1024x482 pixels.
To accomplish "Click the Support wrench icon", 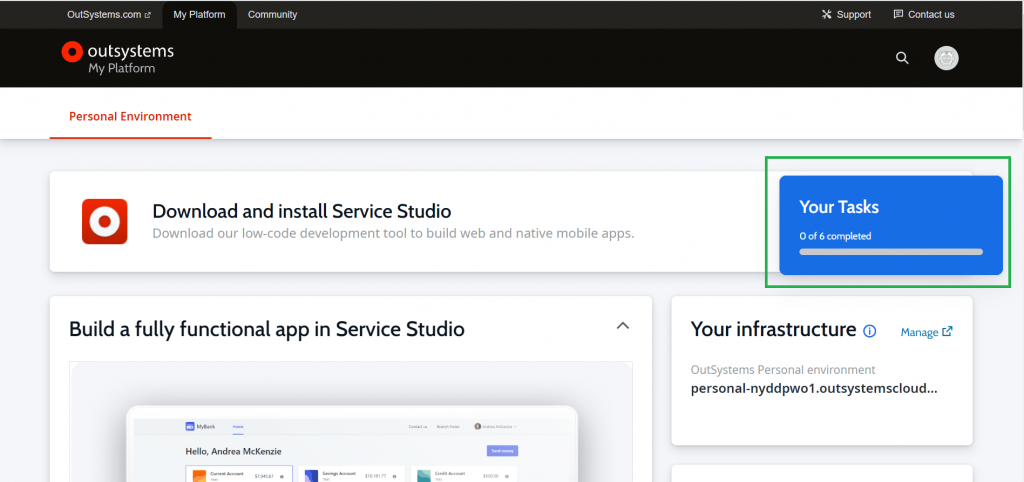I will click(x=827, y=14).
